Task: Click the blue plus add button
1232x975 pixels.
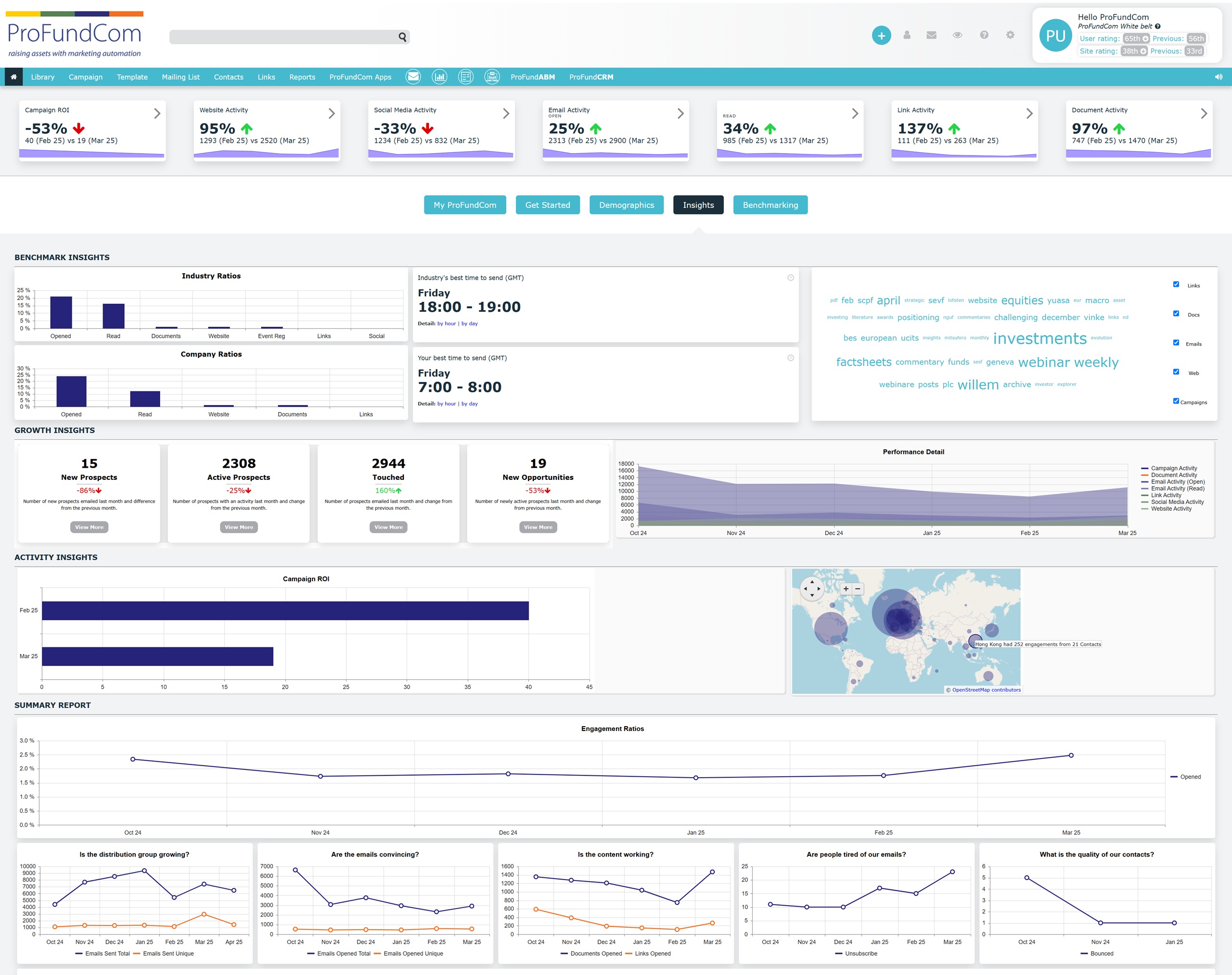Action: pos(881,36)
